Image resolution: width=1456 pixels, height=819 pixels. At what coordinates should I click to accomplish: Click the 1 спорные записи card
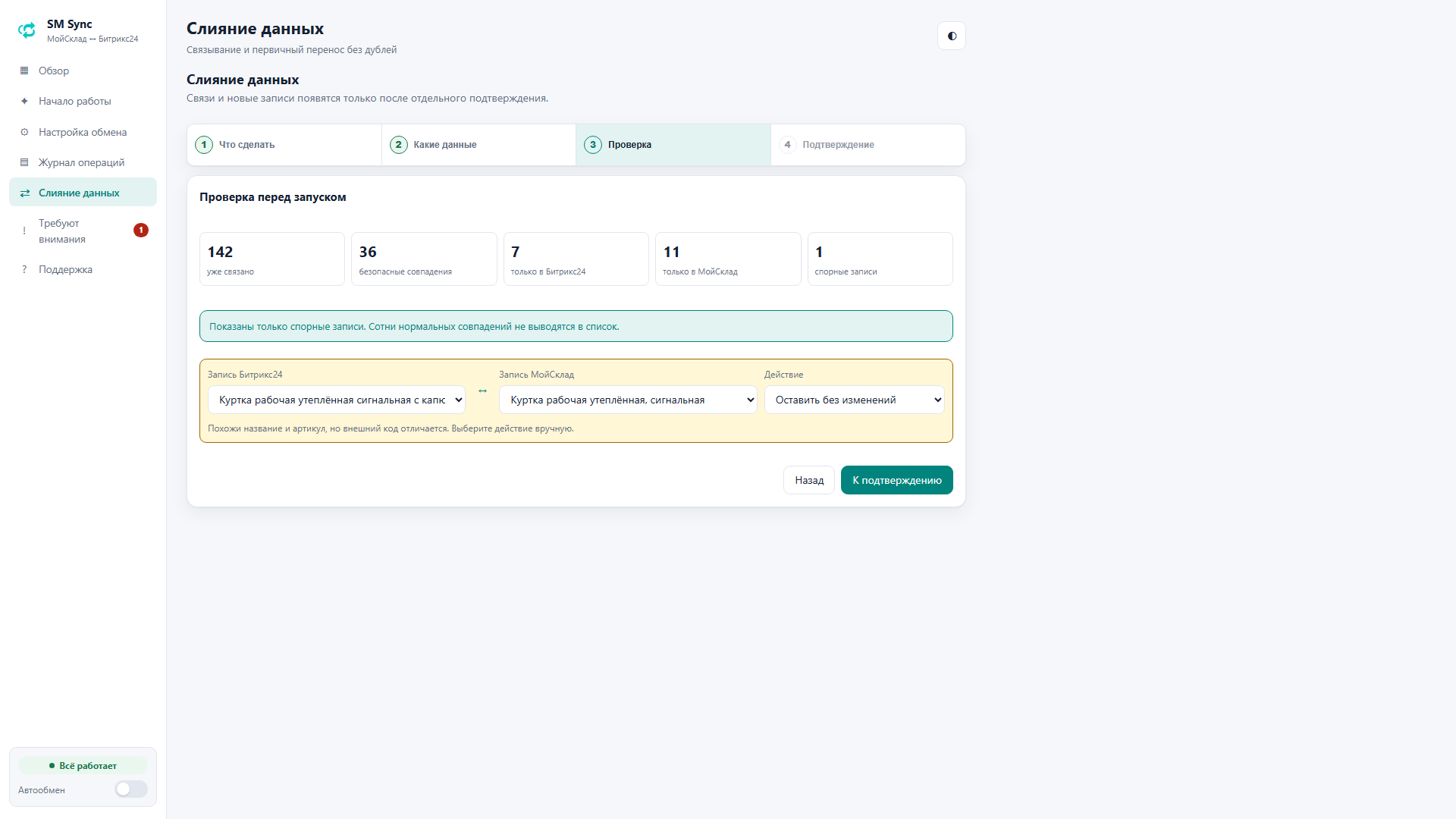880,259
